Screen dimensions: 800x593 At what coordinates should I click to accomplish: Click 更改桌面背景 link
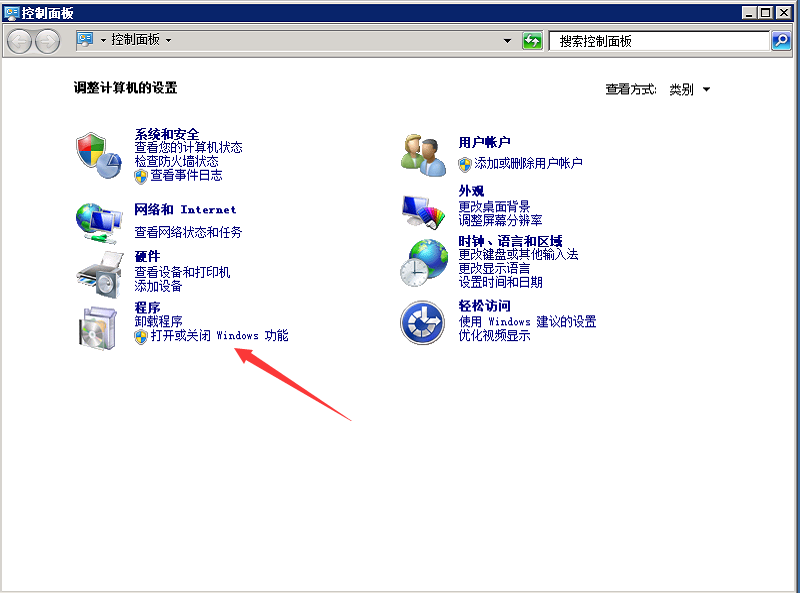click(x=494, y=206)
